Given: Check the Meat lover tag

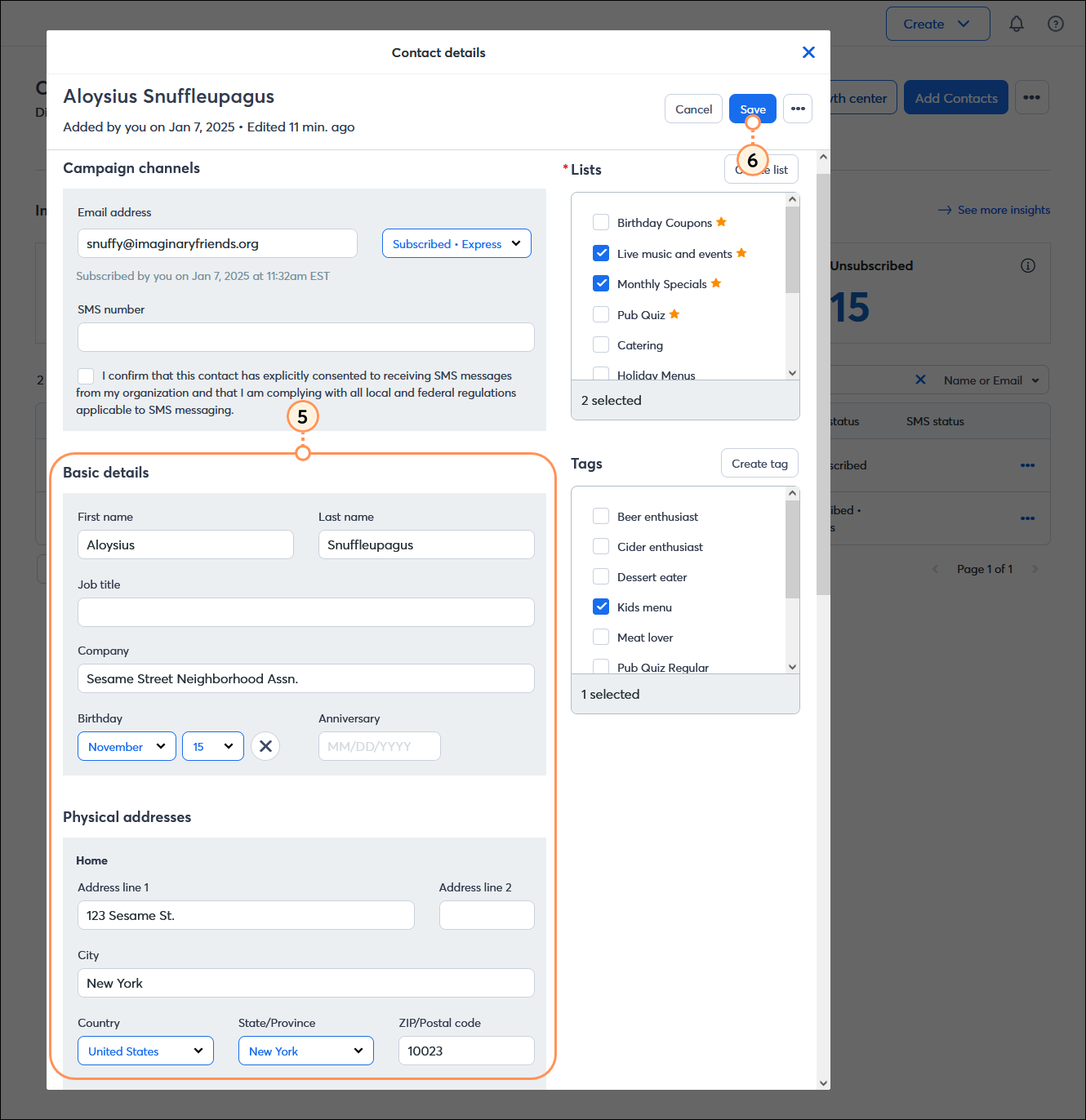Looking at the screenshot, I should (x=601, y=637).
